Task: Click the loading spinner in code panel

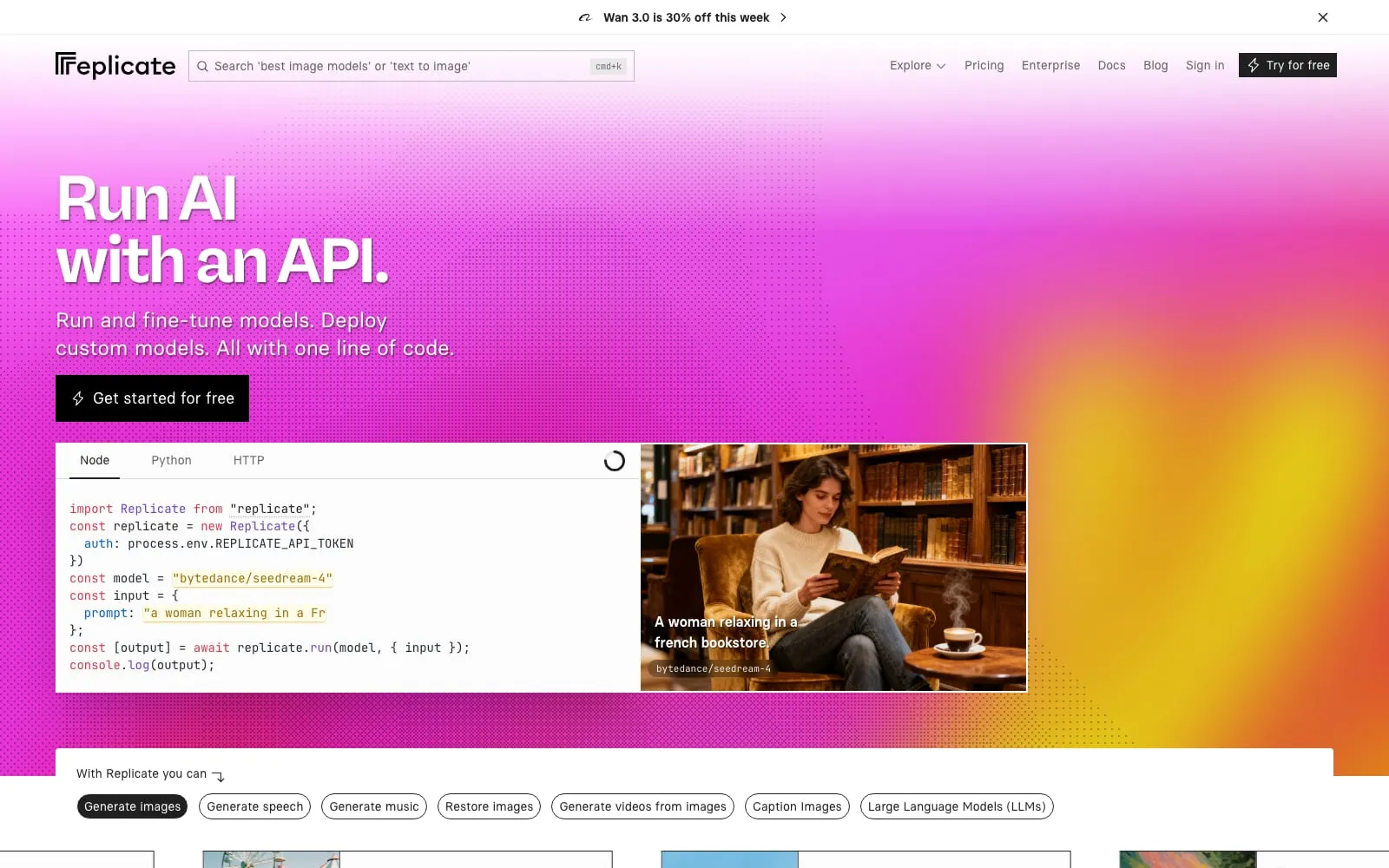Action: coord(615,461)
